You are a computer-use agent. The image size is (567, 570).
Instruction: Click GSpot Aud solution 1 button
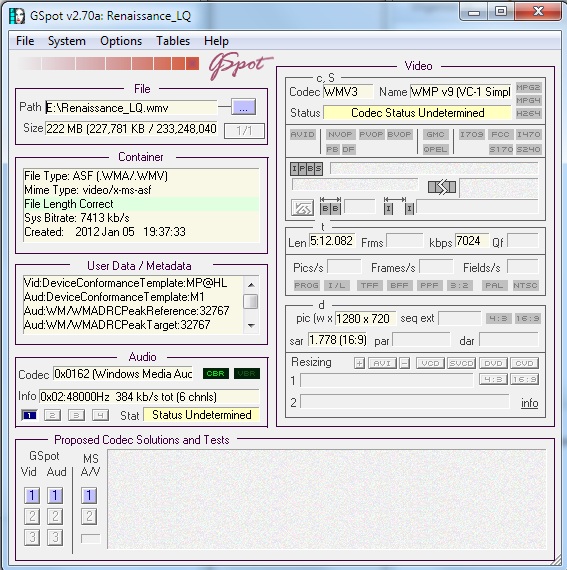55,495
